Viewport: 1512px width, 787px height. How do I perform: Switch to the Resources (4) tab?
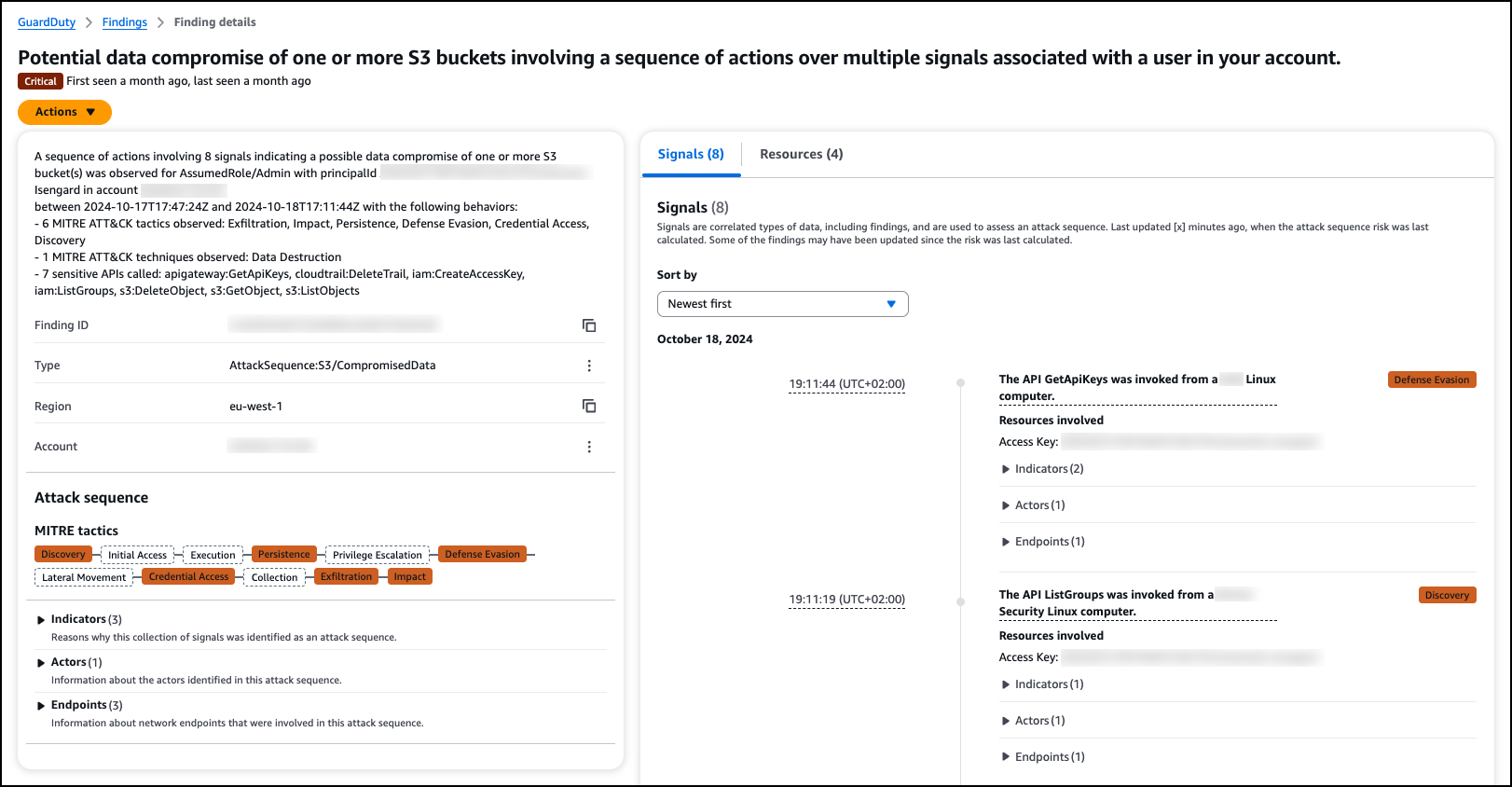(x=801, y=155)
